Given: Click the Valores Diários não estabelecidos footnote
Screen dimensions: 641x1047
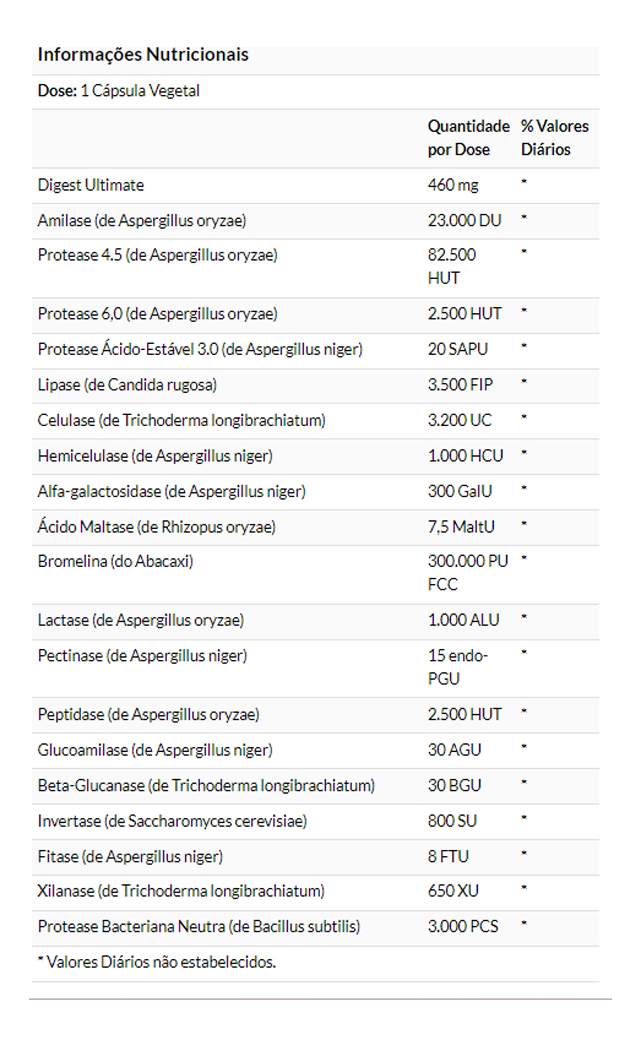Looking at the screenshot, I should [x=157, y=963].
